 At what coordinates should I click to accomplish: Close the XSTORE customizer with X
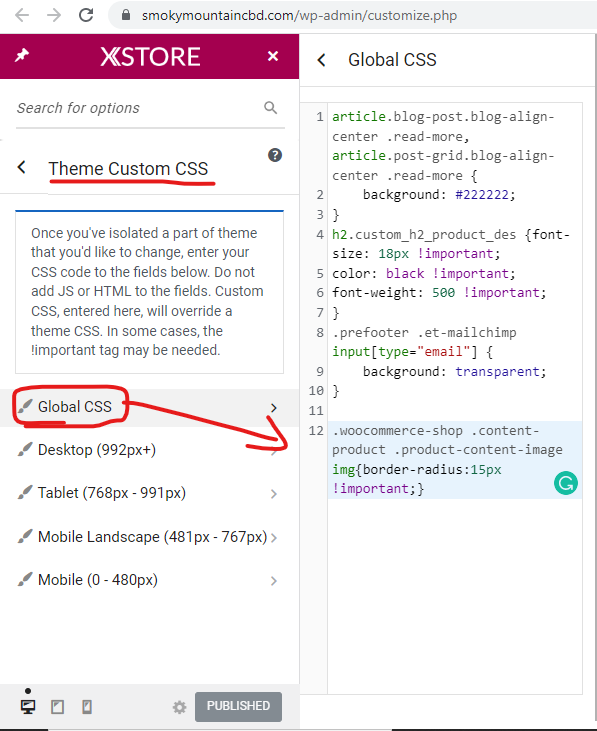[x=273, y=56]
